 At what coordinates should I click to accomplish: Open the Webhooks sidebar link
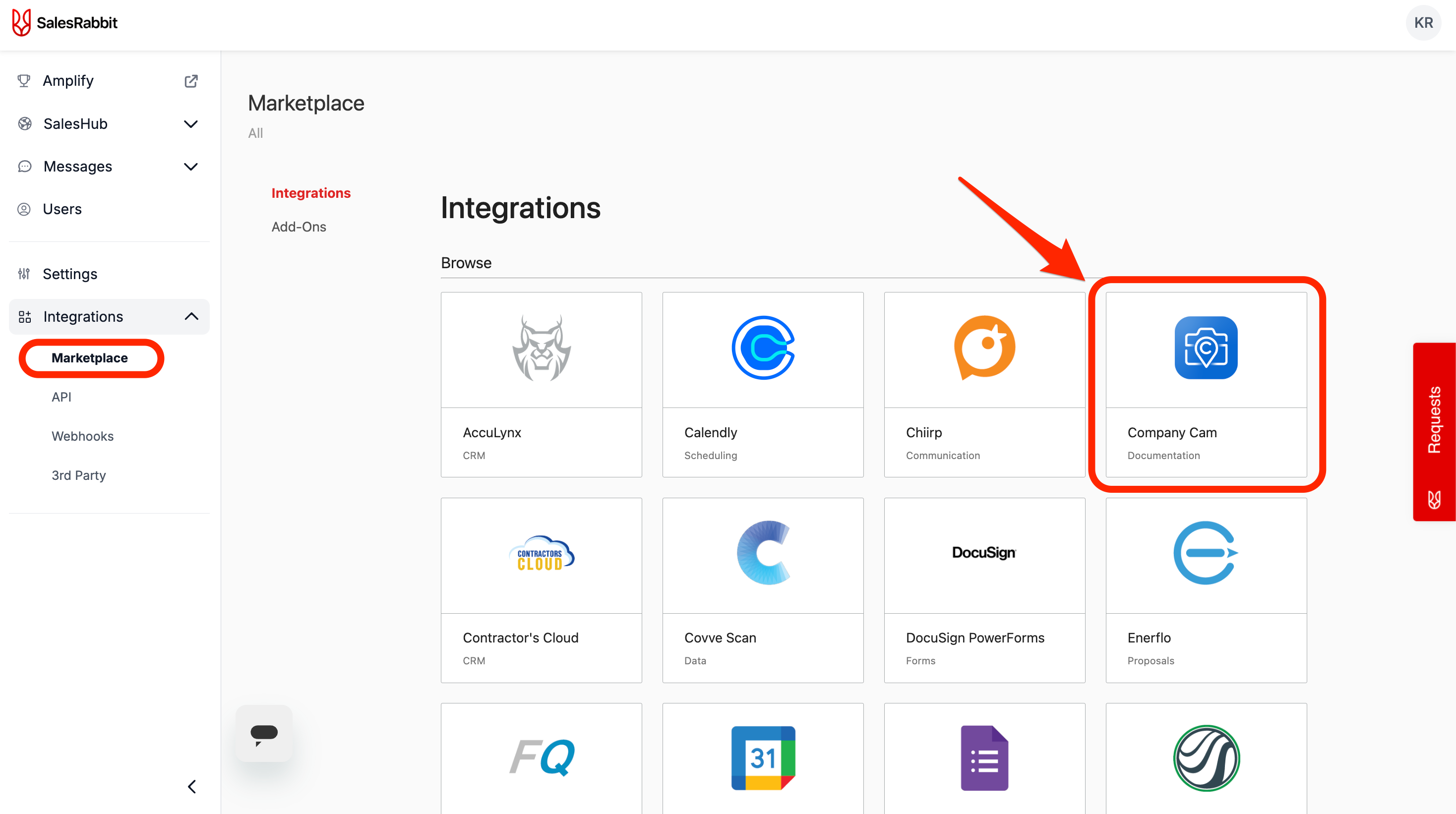coord(82,436)
